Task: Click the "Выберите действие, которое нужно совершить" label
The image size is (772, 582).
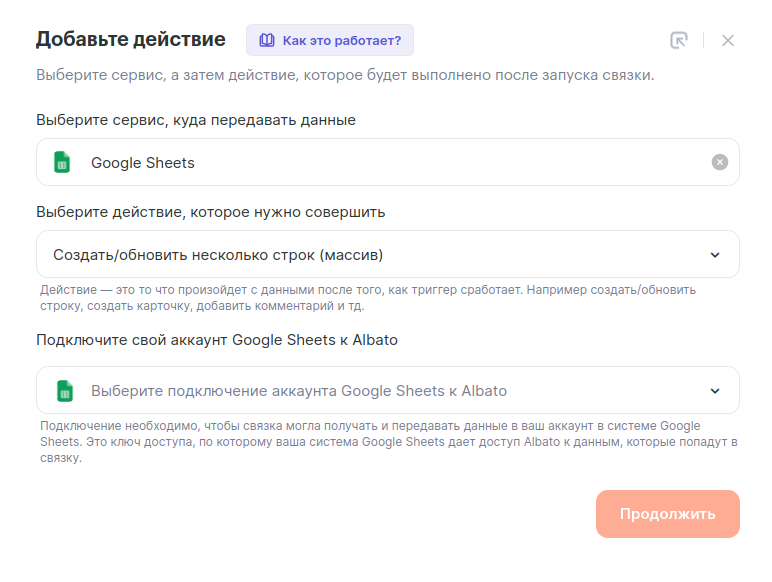Action: [x=211, y=212]
